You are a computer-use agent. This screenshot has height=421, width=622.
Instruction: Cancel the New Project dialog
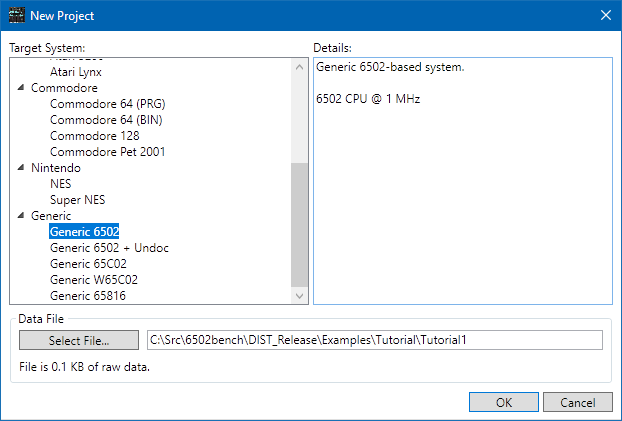point(578,402)
